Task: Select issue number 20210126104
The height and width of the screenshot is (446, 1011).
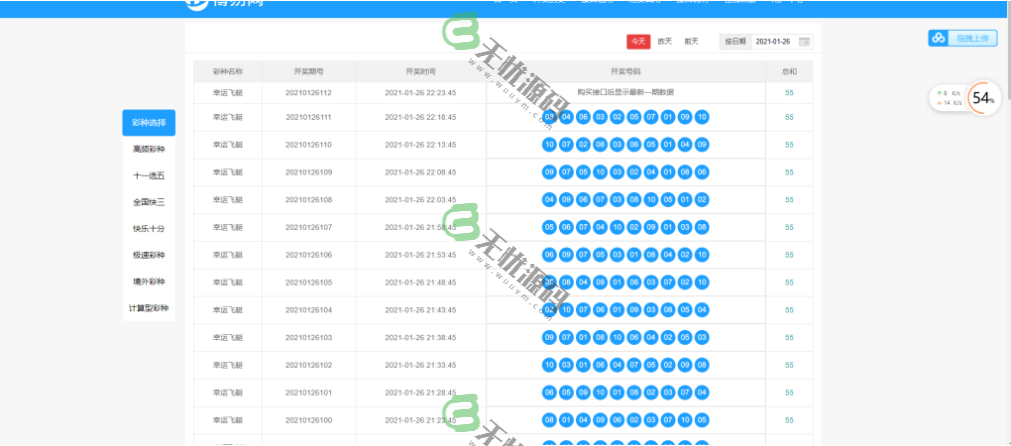Action: (x=308, y=310)
